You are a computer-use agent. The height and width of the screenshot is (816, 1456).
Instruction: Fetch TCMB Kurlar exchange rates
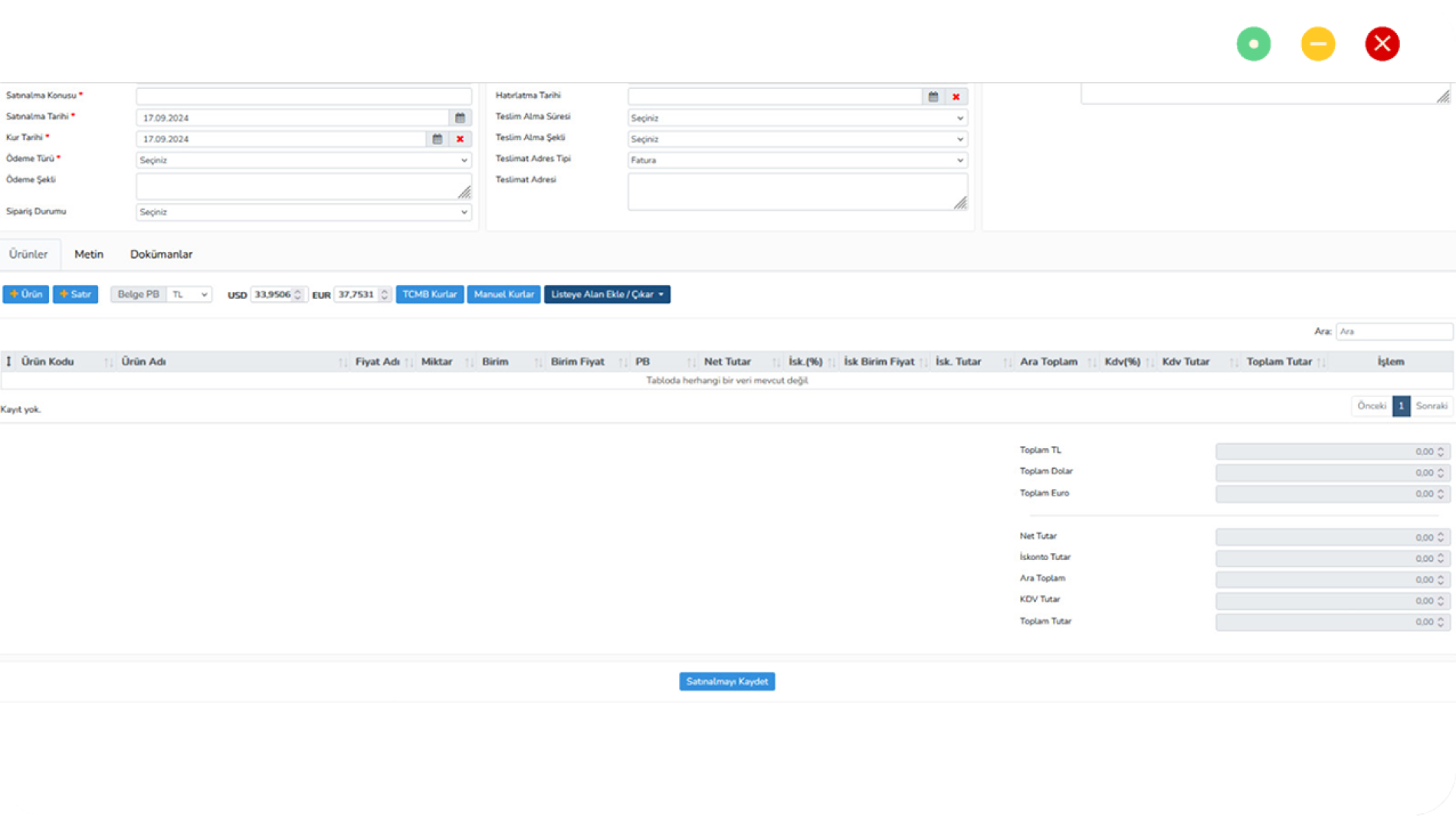pyautogui.click(x=429, y=295)
